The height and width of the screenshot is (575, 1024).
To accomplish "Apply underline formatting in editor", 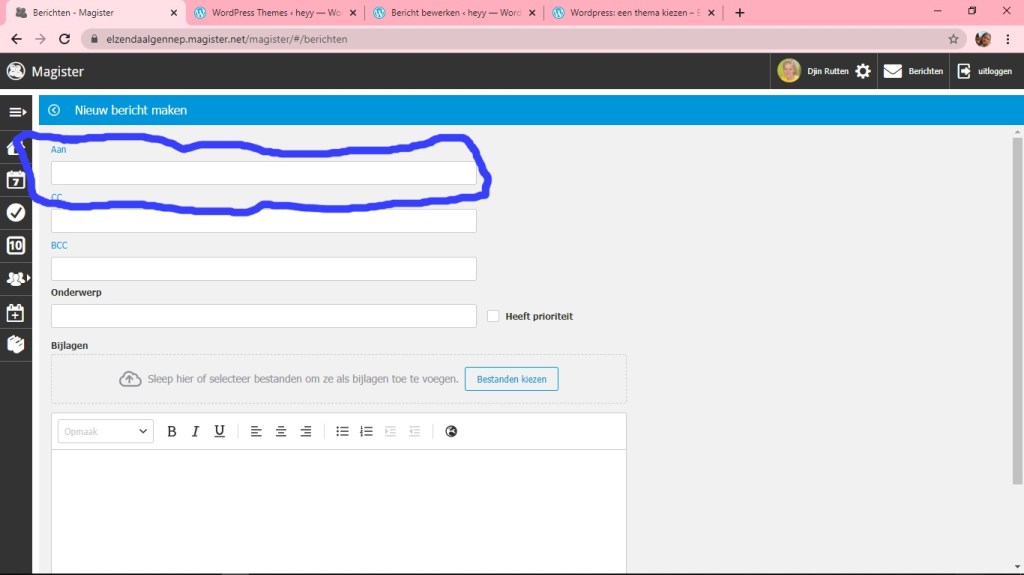I will coord(219,431).
